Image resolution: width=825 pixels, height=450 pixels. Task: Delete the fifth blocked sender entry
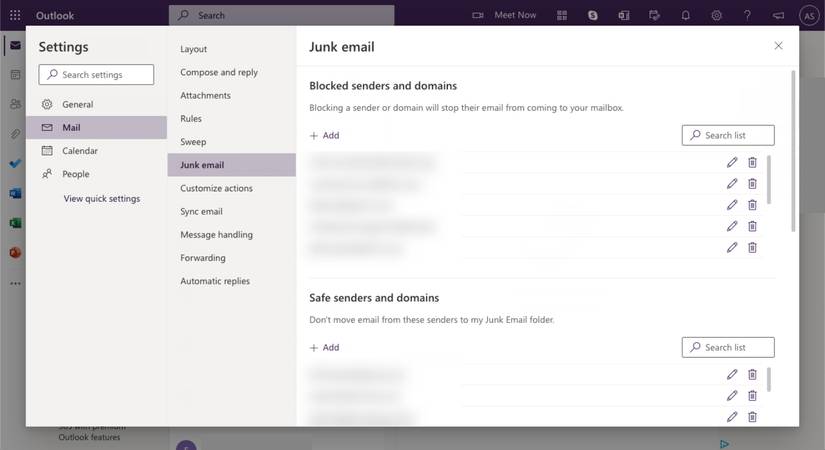pyautogui.click(x=752, y=247)
